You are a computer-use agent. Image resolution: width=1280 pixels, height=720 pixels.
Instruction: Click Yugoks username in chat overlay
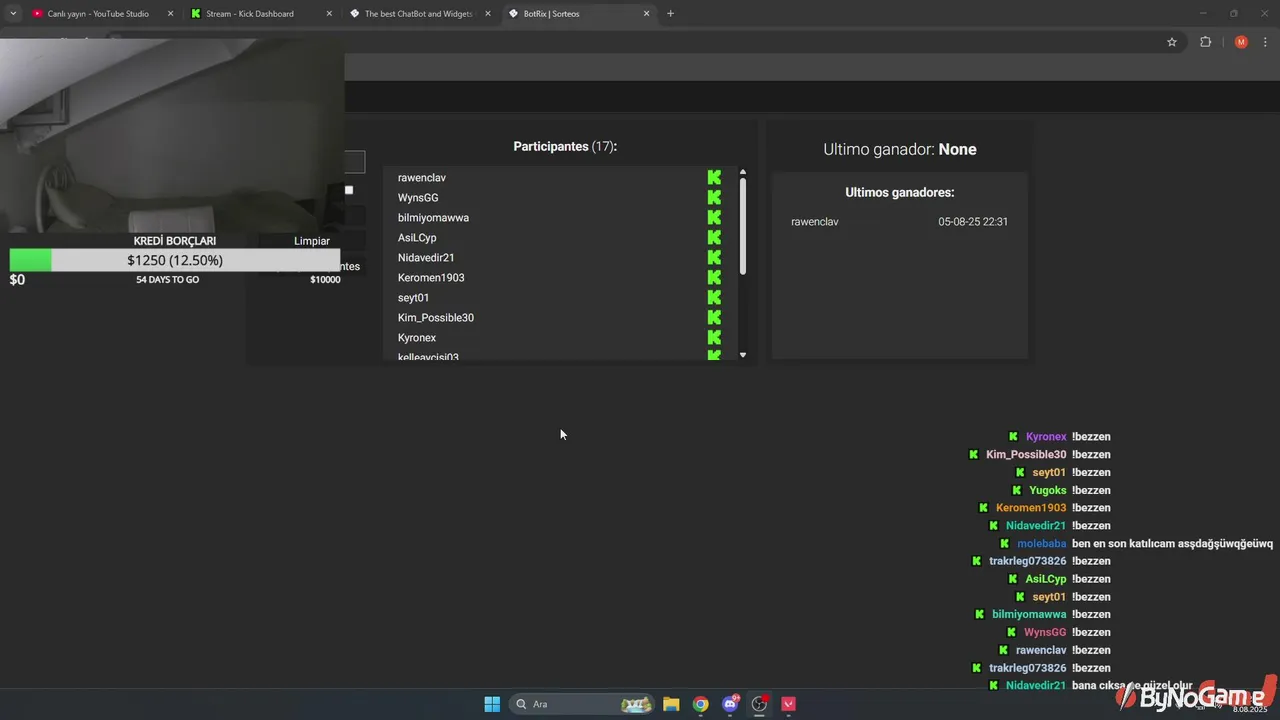pyautogui.click(x=1048, y=490)
